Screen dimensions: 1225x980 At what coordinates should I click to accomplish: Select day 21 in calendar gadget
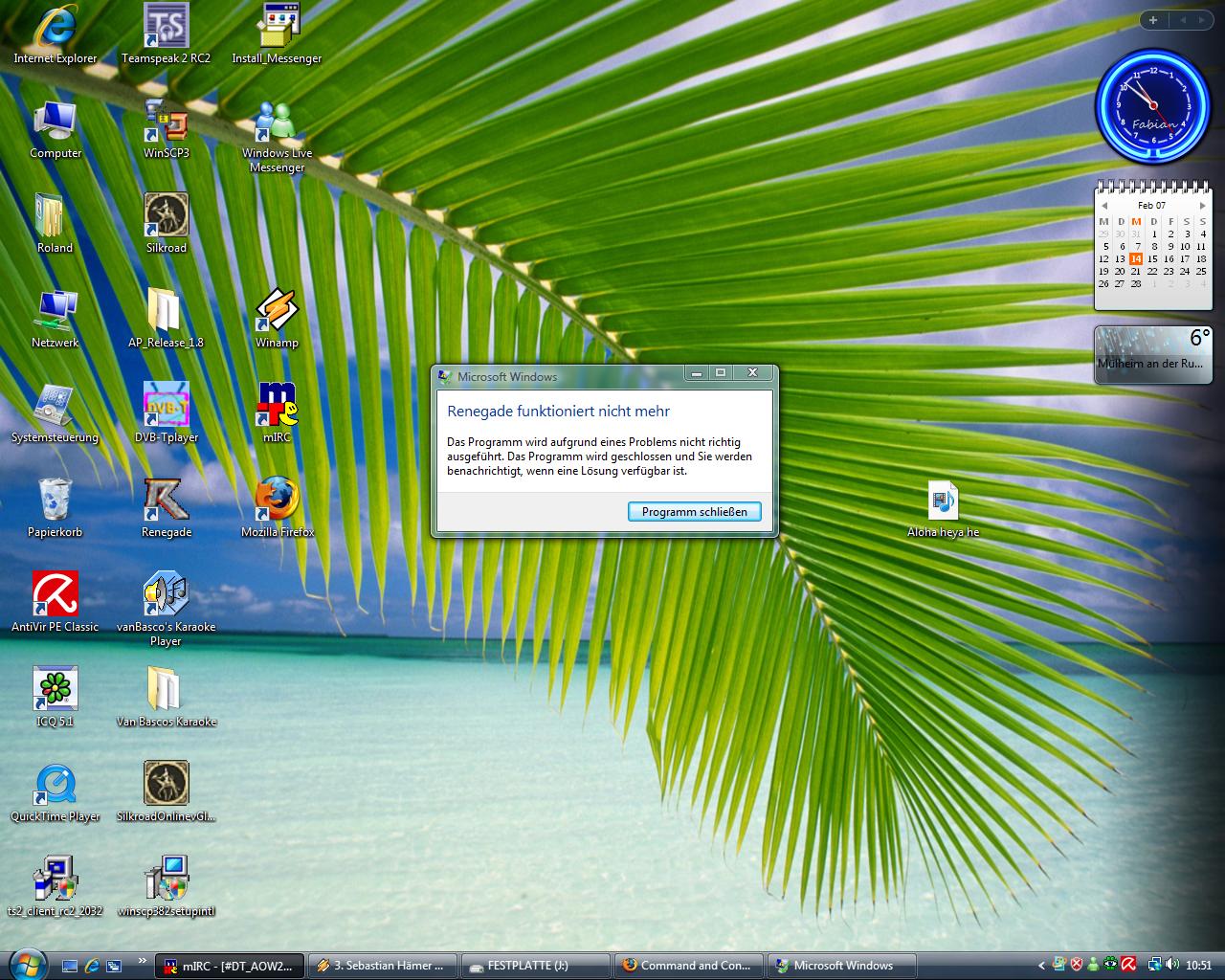(x=1136, y=271)
